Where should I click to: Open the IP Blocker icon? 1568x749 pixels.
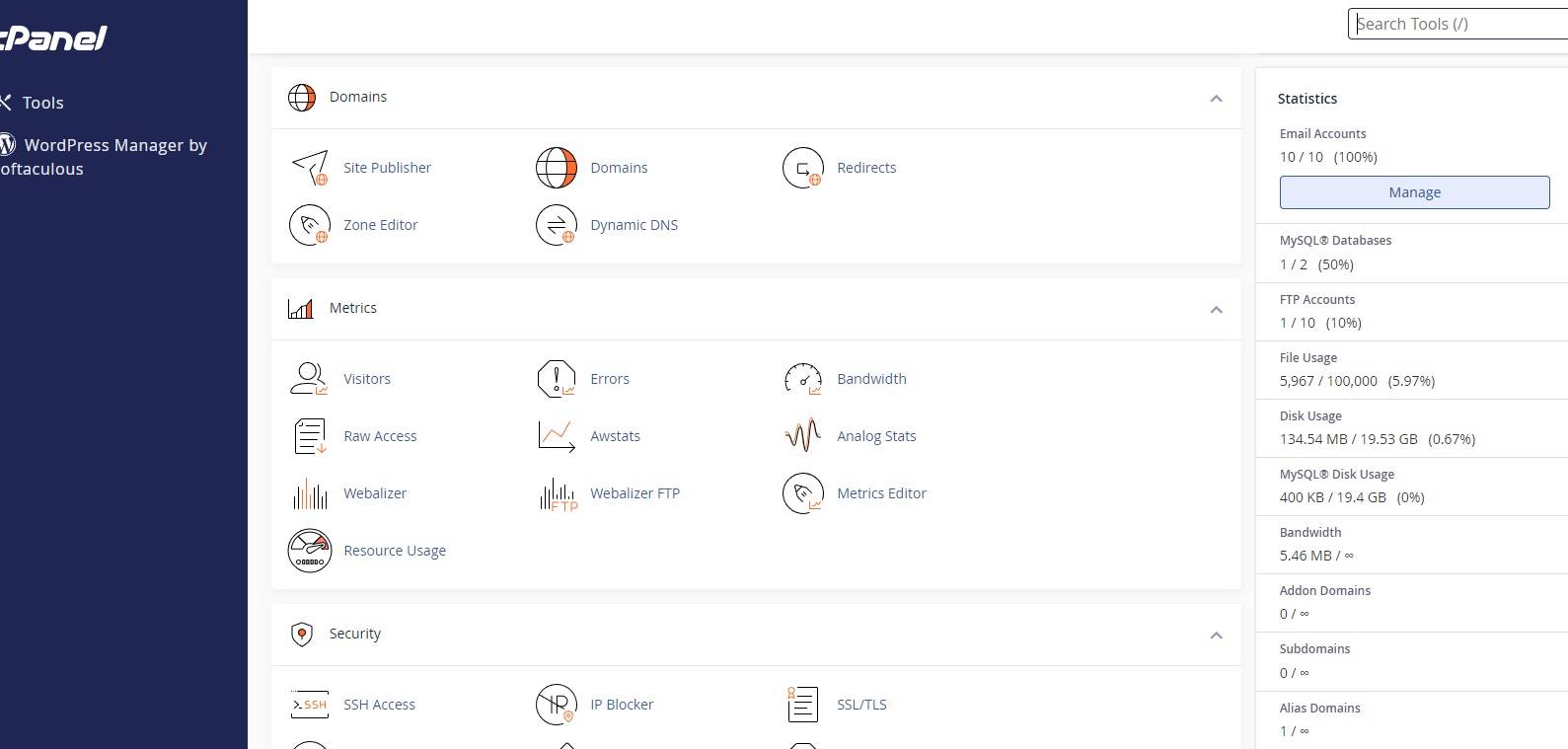(557, 705)
